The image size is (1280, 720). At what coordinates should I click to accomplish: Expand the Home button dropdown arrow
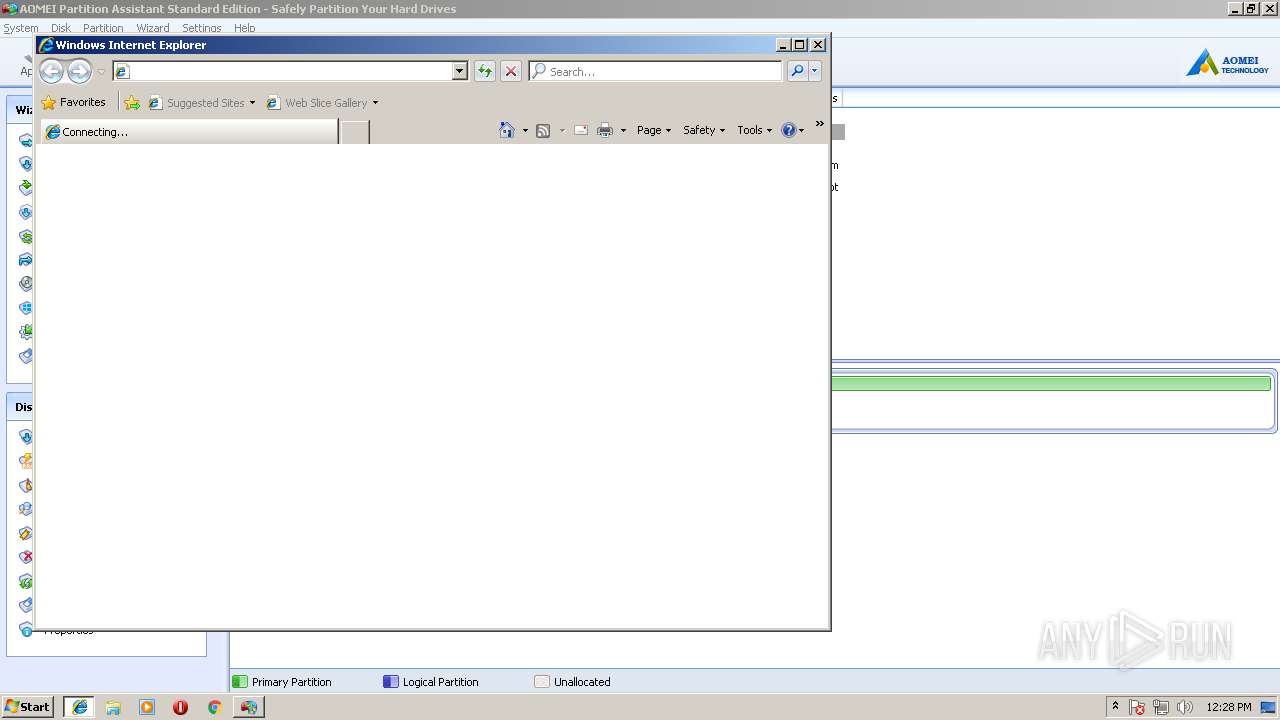coord(525,130)
